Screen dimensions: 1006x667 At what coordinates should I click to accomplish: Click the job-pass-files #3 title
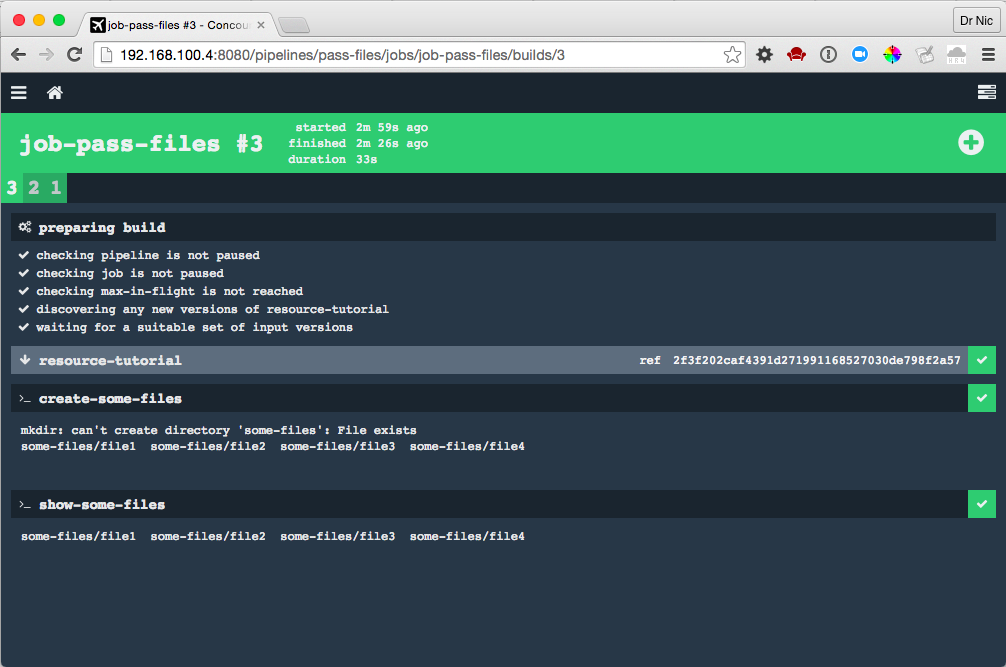coord(141,144)
